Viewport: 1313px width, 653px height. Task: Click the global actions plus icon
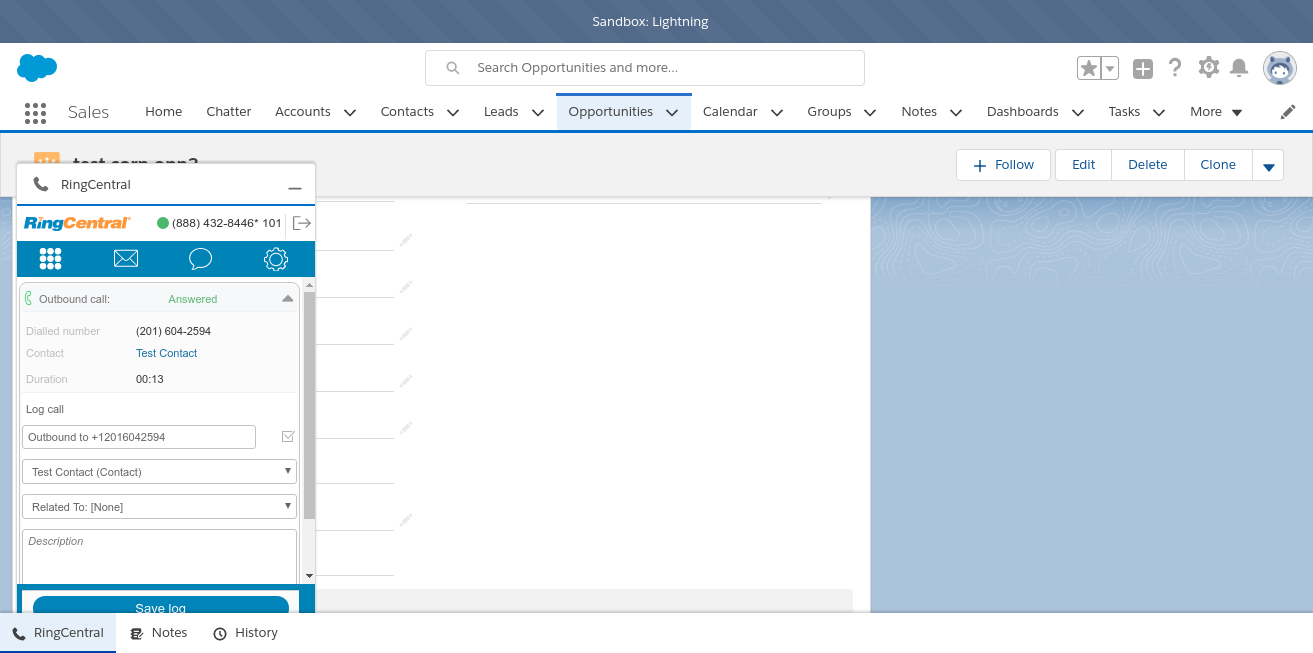click(1143, 68)
